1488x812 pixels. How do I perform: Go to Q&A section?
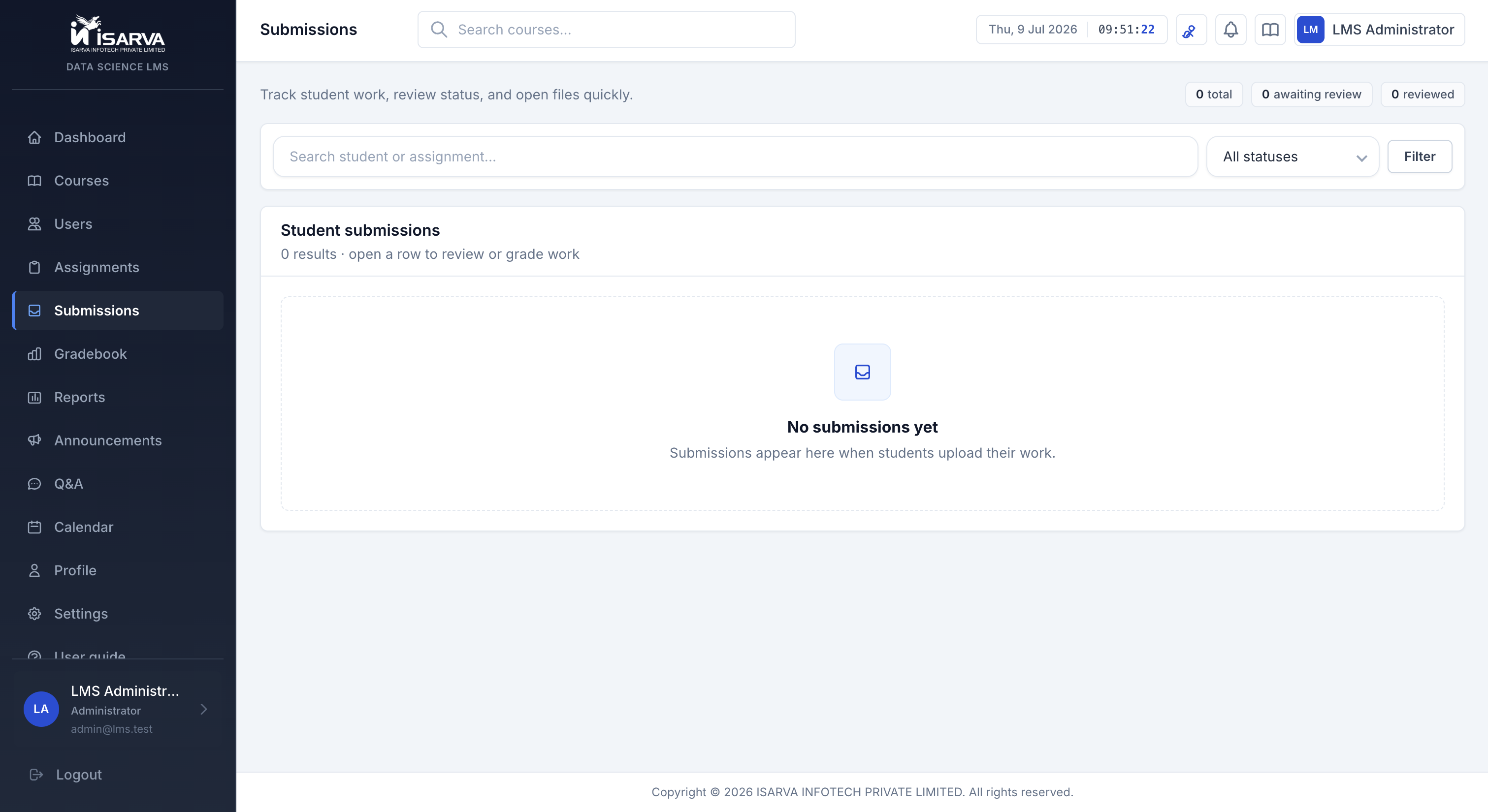tap(118, 484)
